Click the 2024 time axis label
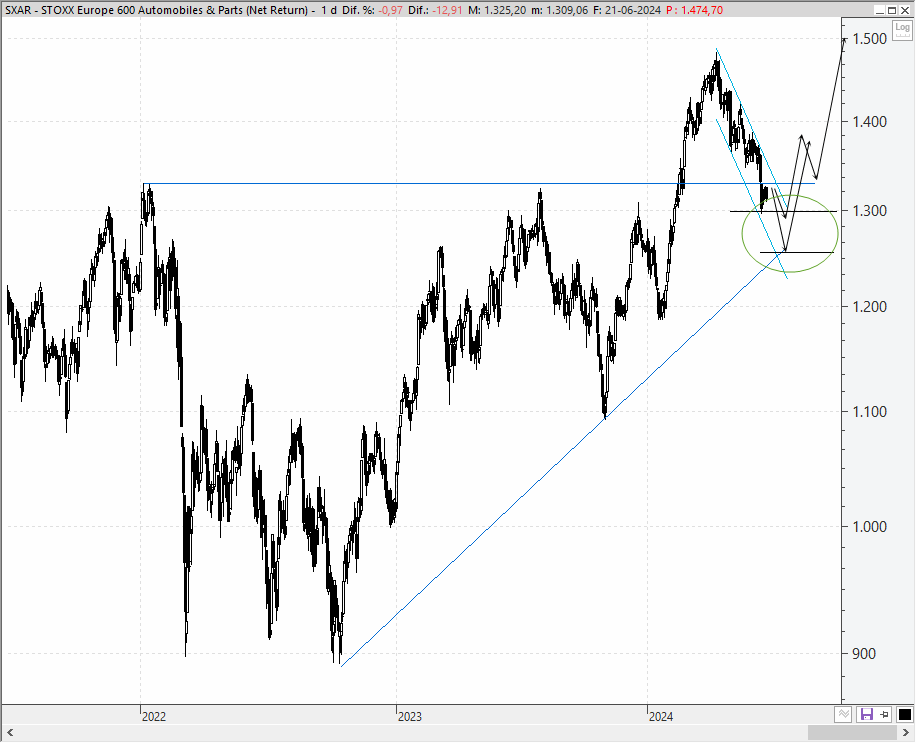The width and height of the screenshot is (916, 743). 661,716
